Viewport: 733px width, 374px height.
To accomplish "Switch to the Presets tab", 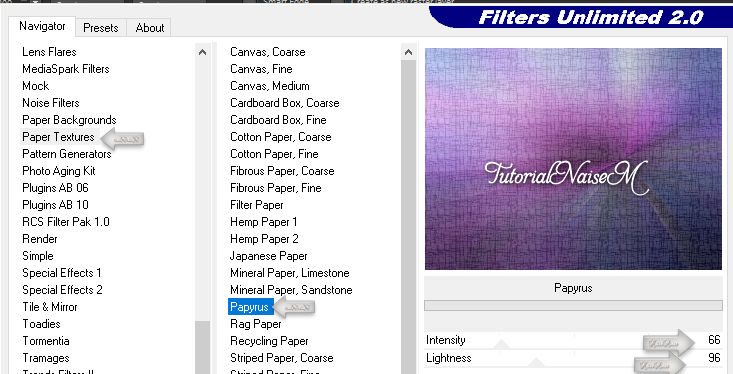I will [x=101, y=28].
